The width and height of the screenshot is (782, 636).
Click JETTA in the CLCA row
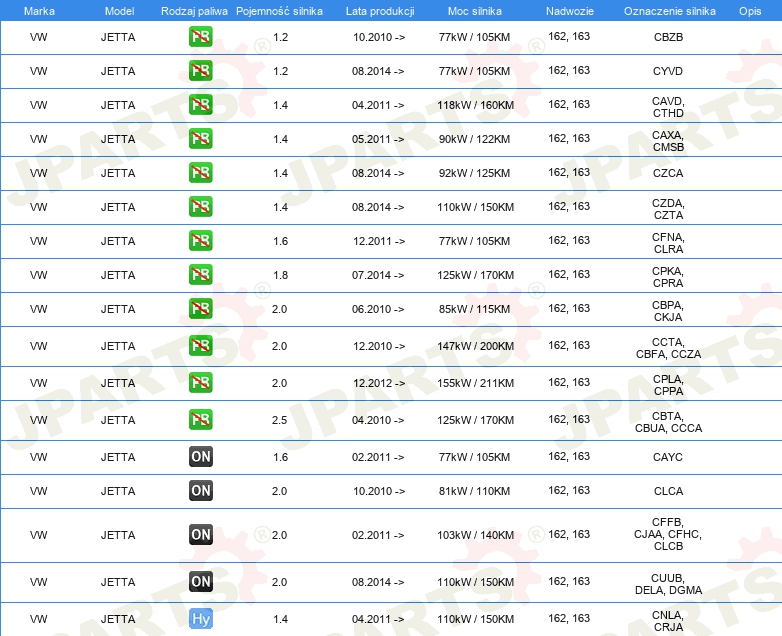coord(118,490)
